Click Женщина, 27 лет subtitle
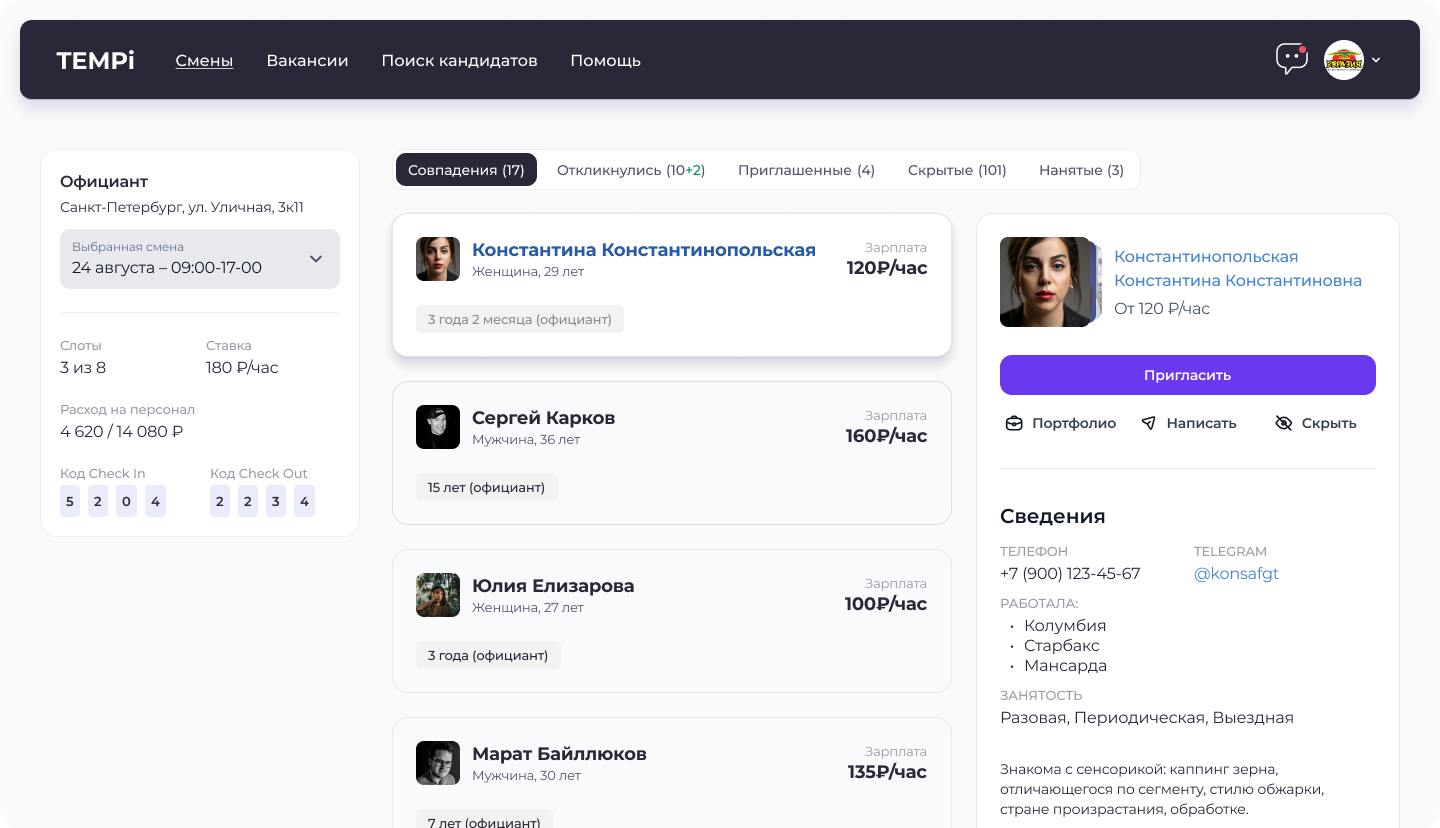1440x828 pixels. [528, 608]
